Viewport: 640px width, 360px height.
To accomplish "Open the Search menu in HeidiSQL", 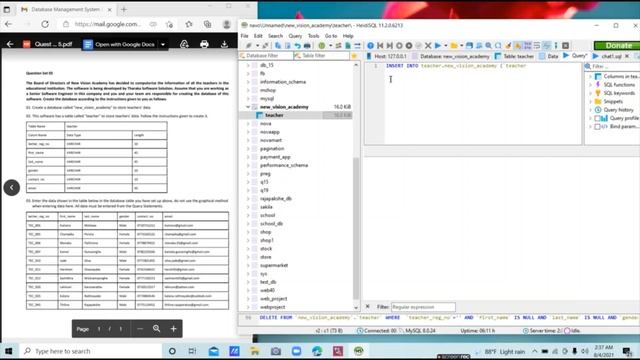I will click(x=276, y=36).
